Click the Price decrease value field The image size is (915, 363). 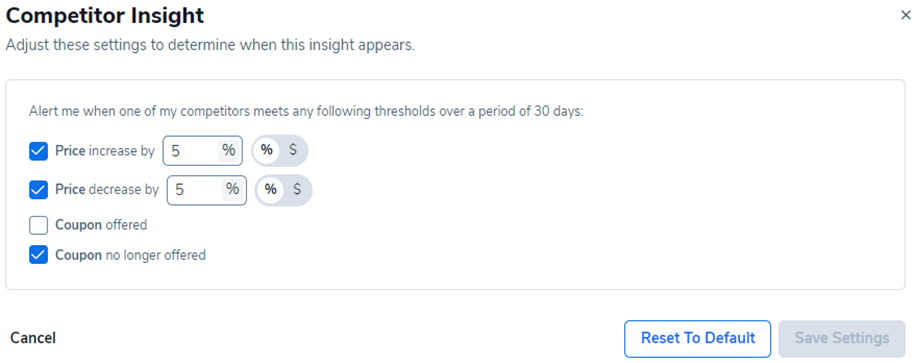pyautogui.click(x=207, y=190)
